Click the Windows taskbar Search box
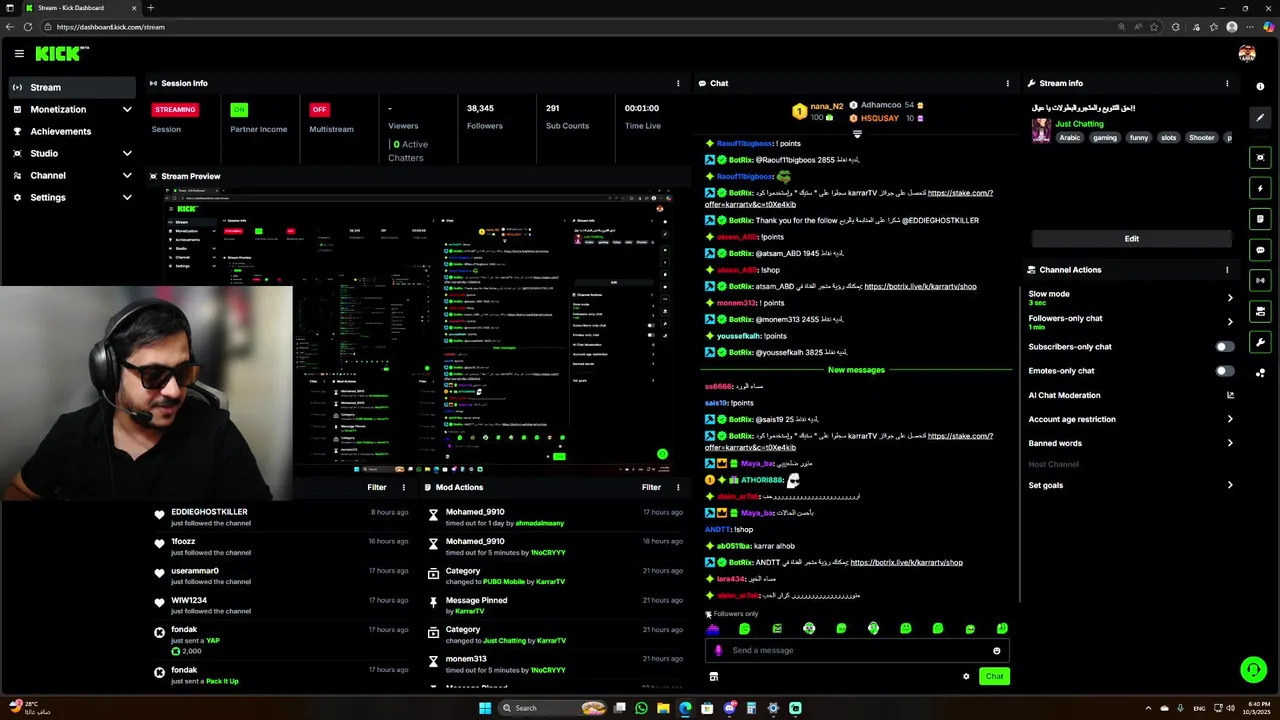The image size is (1280, 720). pyautogui.click(x=552, y=708)
